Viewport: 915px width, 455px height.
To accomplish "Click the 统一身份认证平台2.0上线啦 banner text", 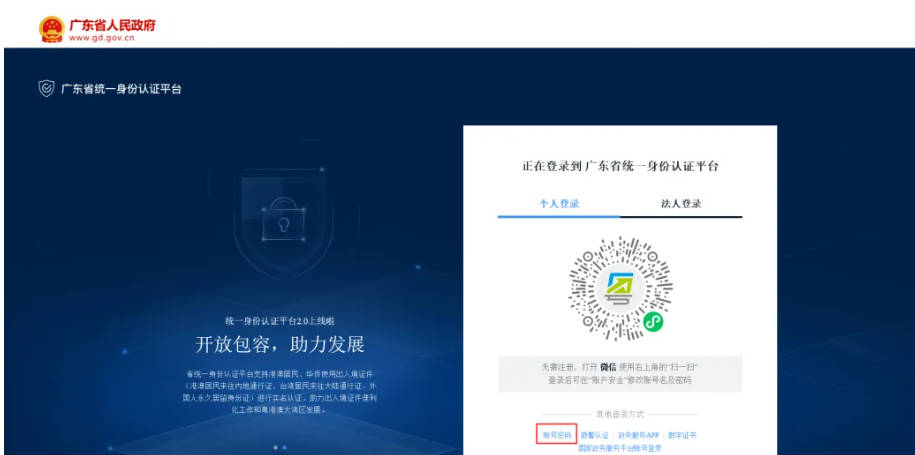I will (280, 321).
